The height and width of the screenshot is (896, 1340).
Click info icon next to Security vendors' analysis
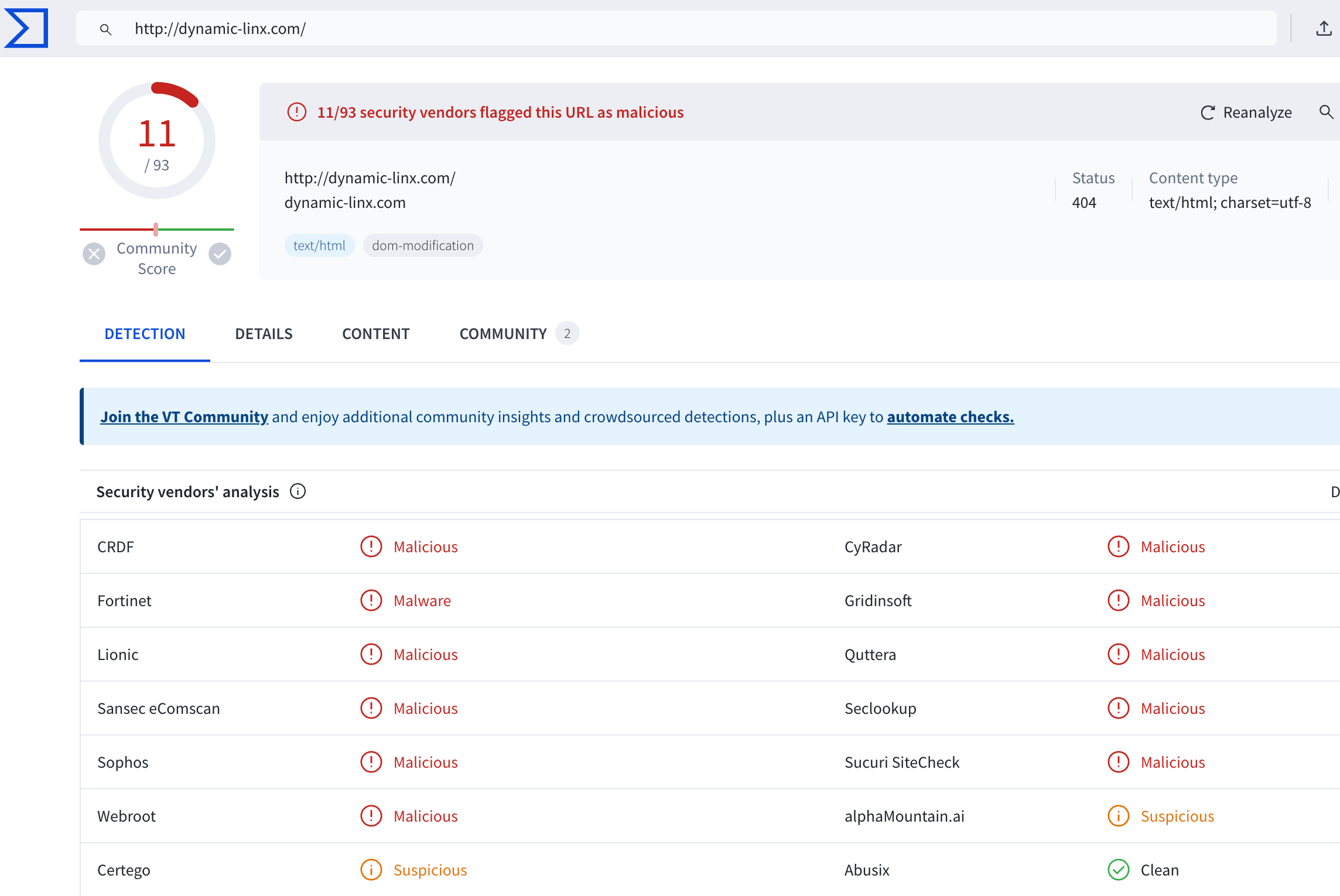tap(298, 491)
